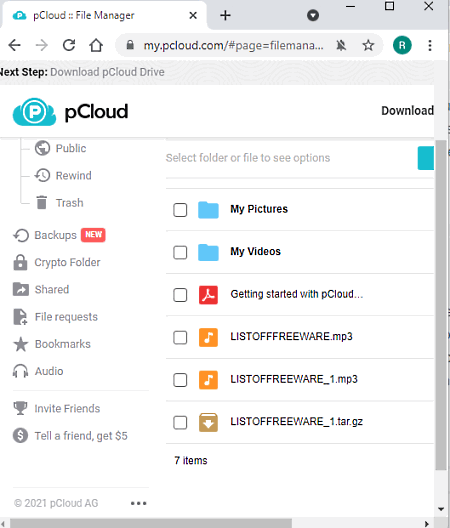Open Bookmarks star icon
Image resolution: width=450 pixels, height=528 pixels.
21,344
